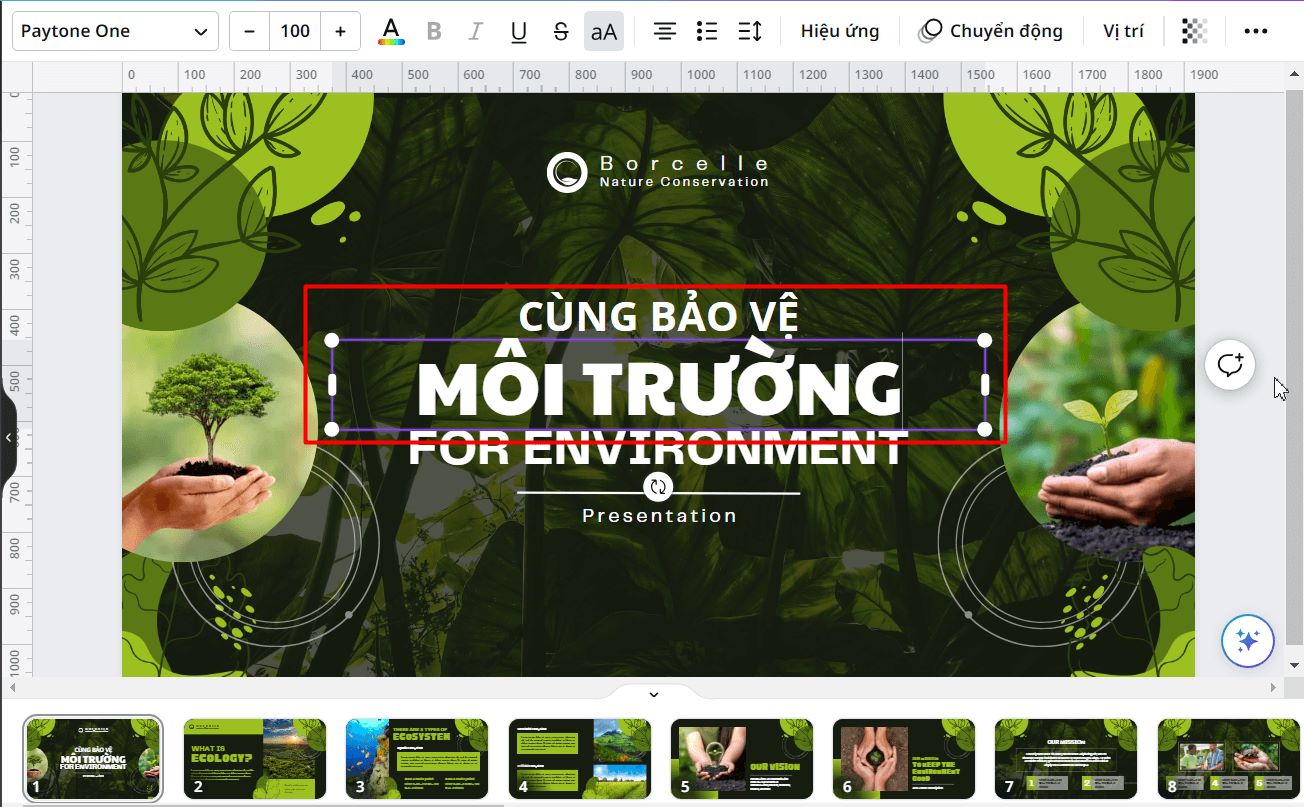Open the Paytone One font dropdown

click(114, 30)
